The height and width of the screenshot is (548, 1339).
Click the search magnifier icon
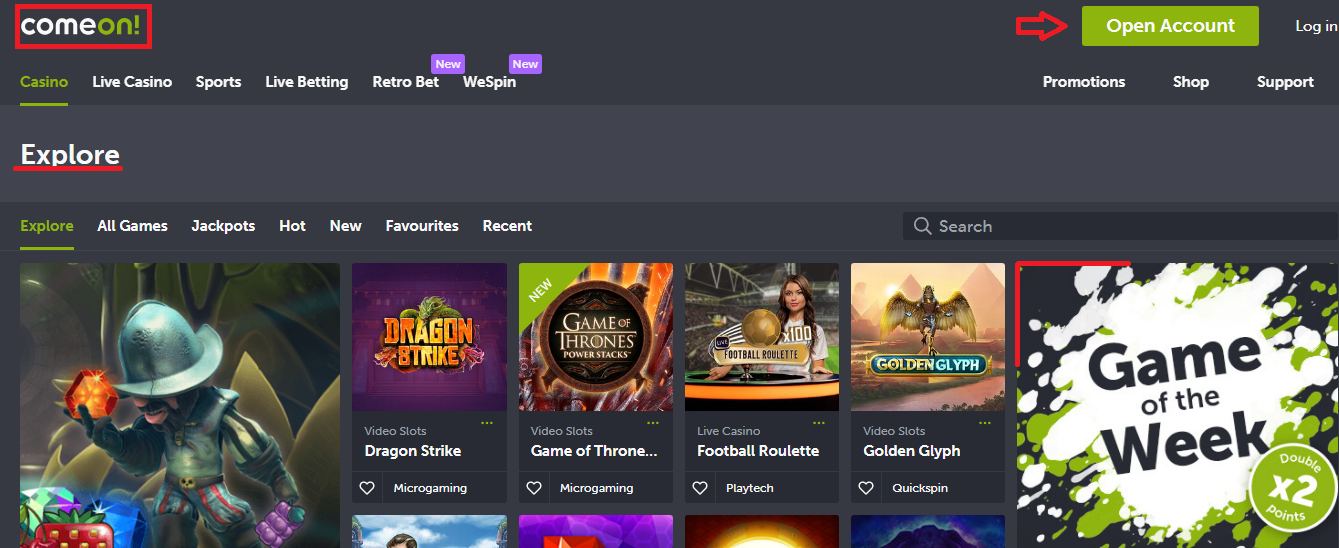point(922,226)
